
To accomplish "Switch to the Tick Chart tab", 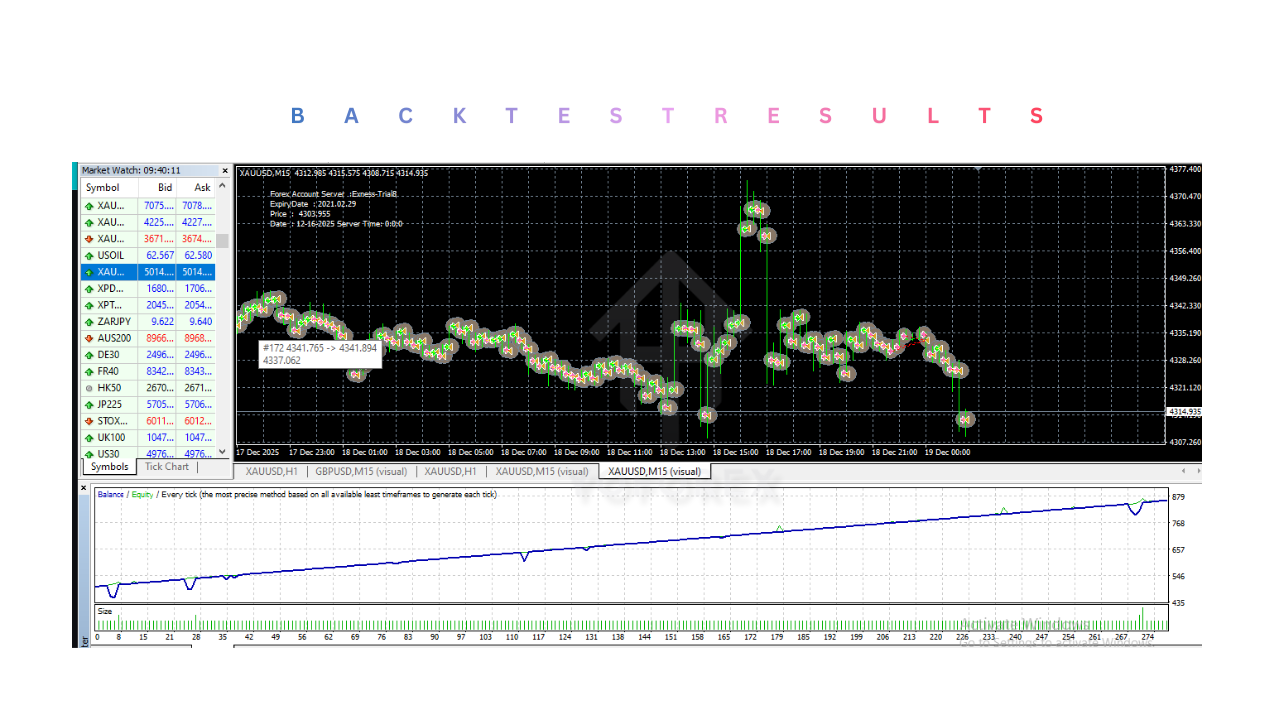I will (166, 467).
